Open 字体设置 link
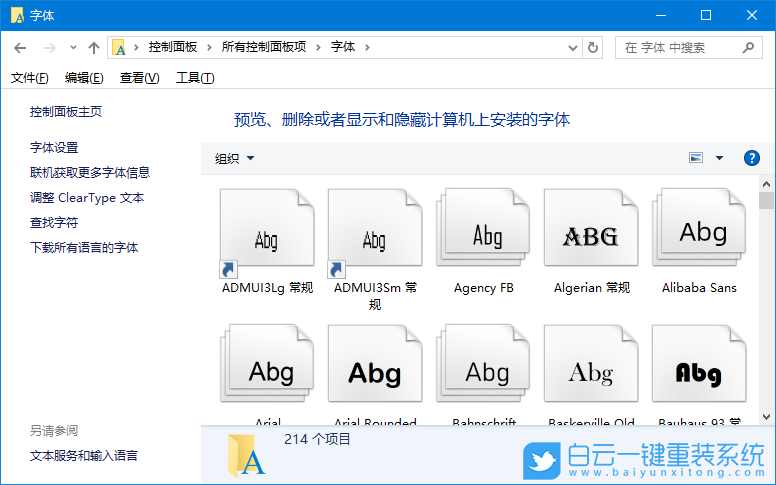This screenshot has height=485, width=776. point(54,147)
